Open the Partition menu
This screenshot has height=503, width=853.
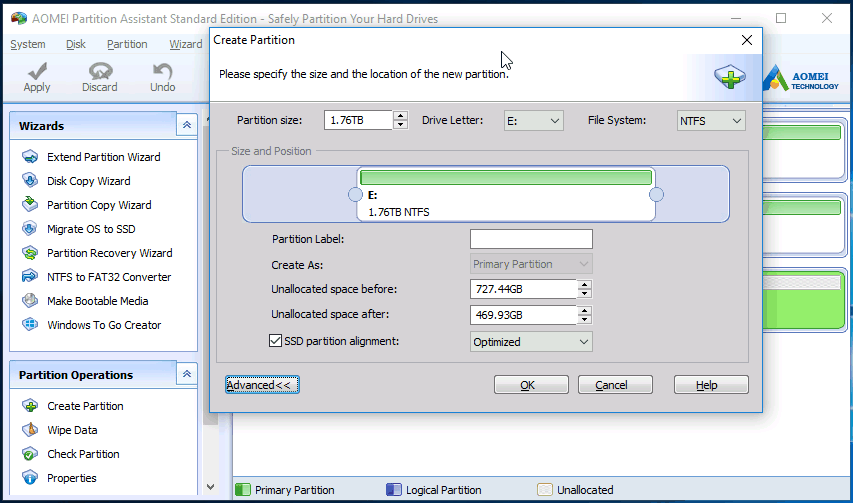[x=127, y=44]
